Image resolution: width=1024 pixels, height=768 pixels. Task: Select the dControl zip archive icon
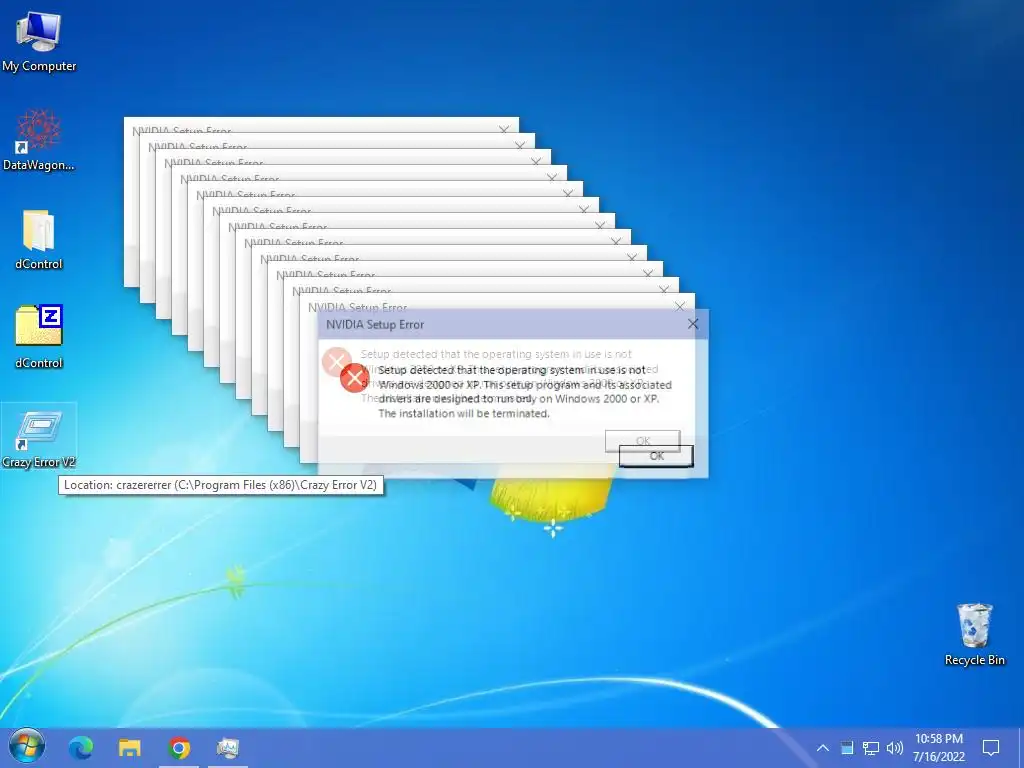[x=39, y=337]
